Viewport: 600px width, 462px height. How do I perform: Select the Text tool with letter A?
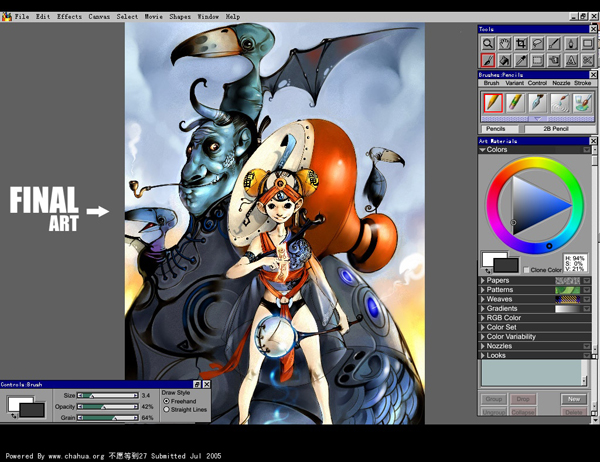(571, 60)
